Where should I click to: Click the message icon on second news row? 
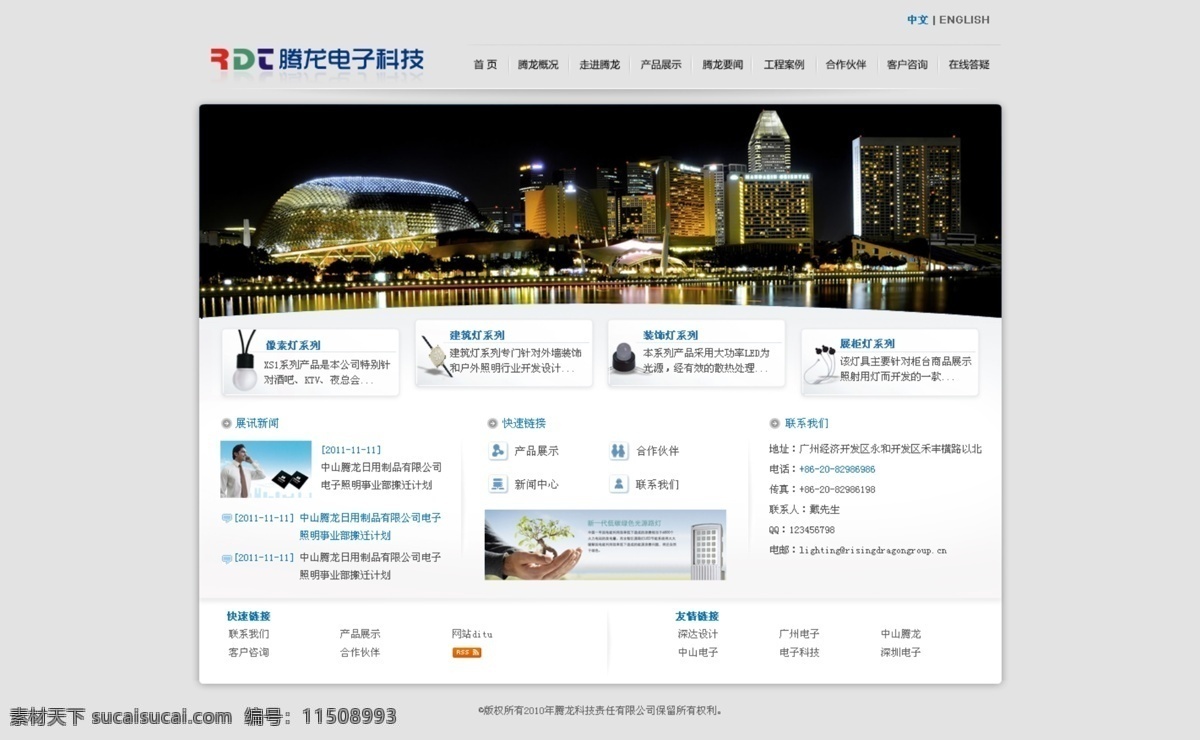227,518
